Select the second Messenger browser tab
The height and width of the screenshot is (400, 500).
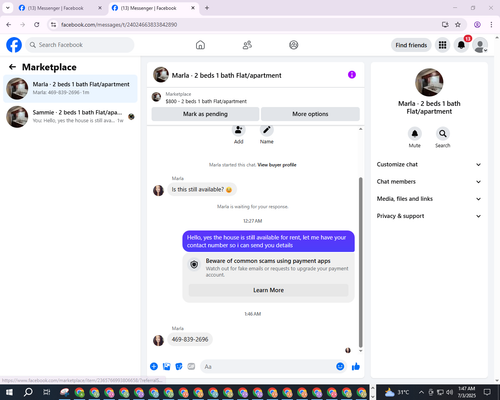[153, 8]
